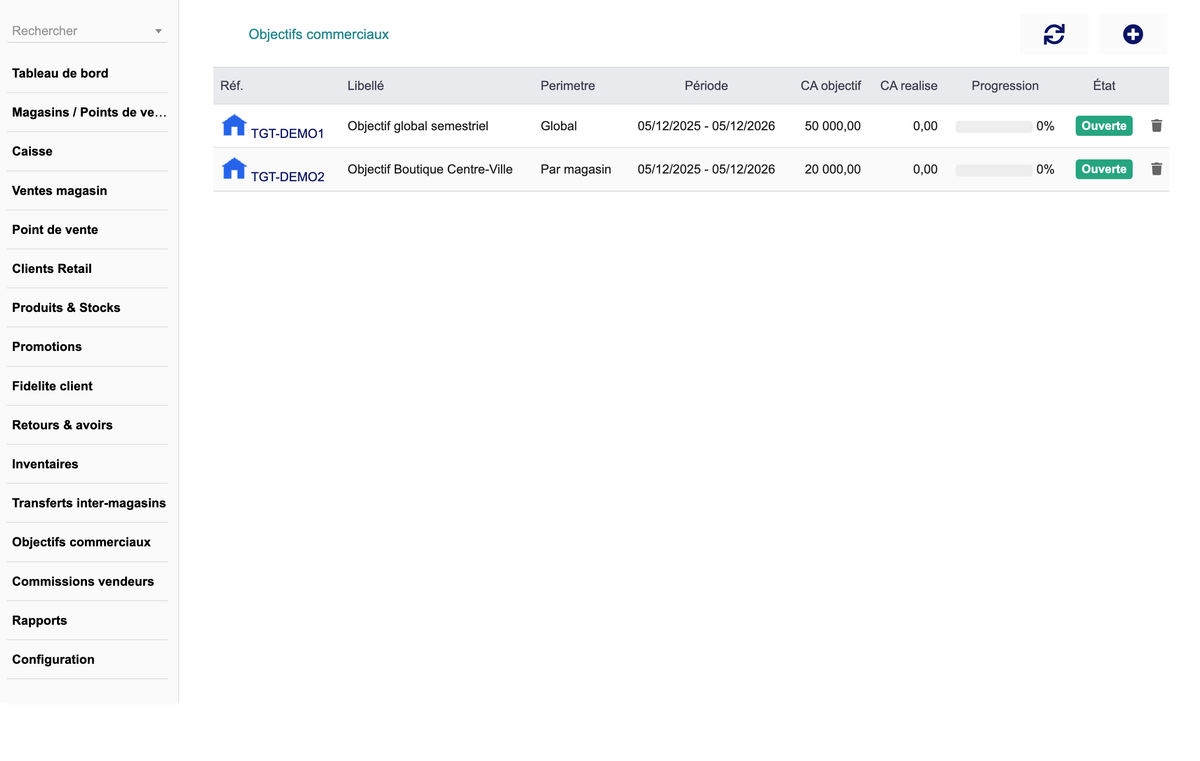Open Commissions vendeurs

(x=83, y=580)
